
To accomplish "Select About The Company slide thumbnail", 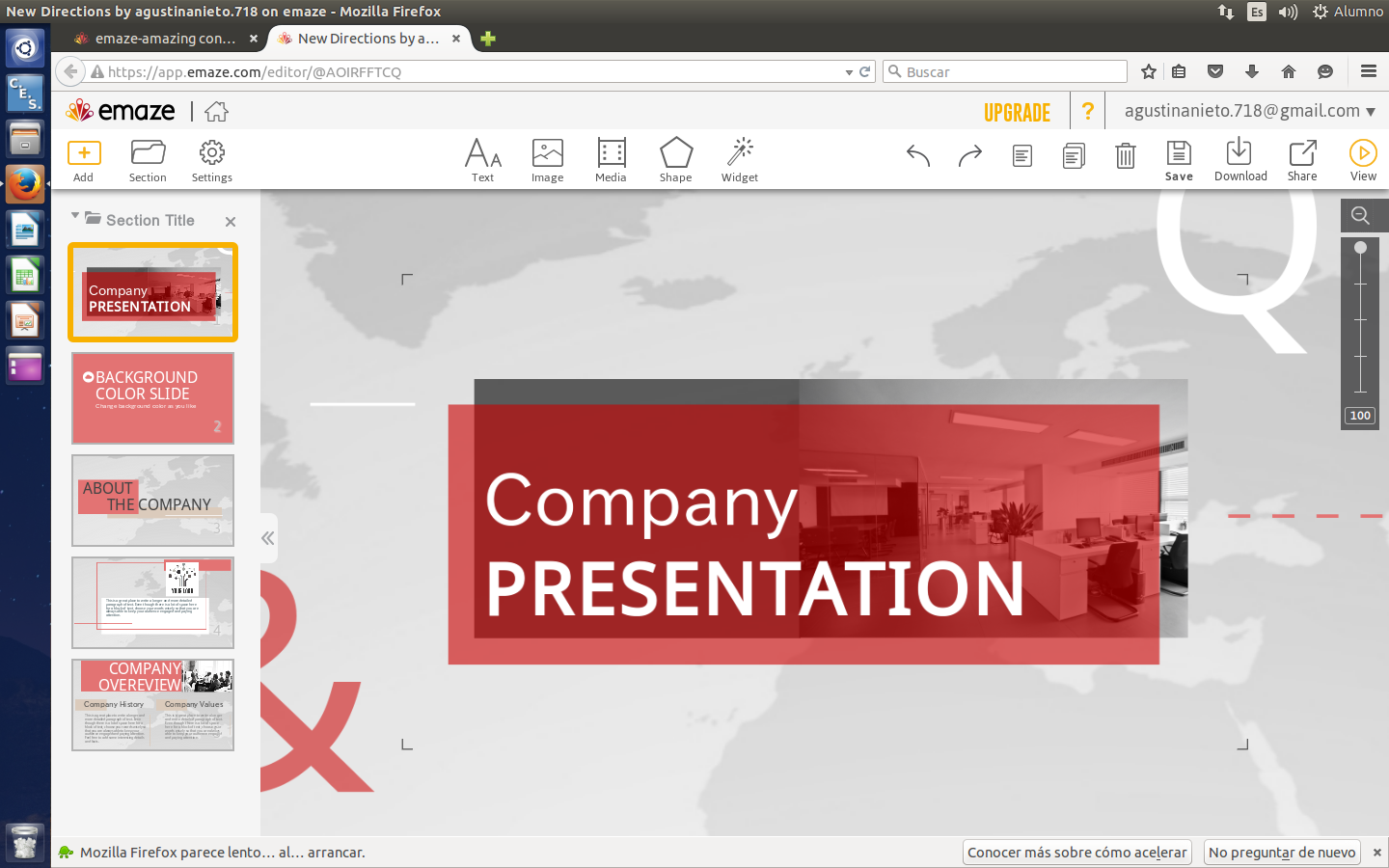I will tap(152, 501).
